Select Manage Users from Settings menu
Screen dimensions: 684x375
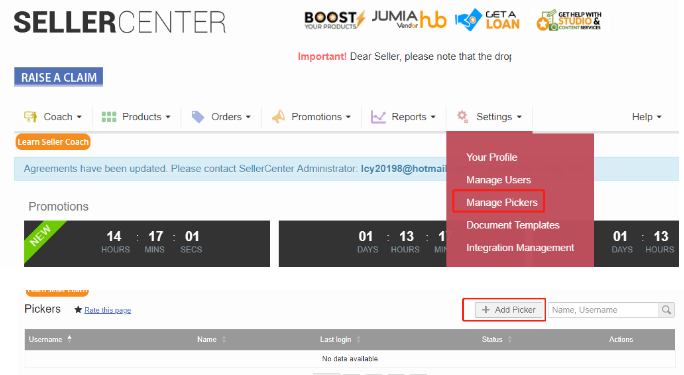(499, 180)
